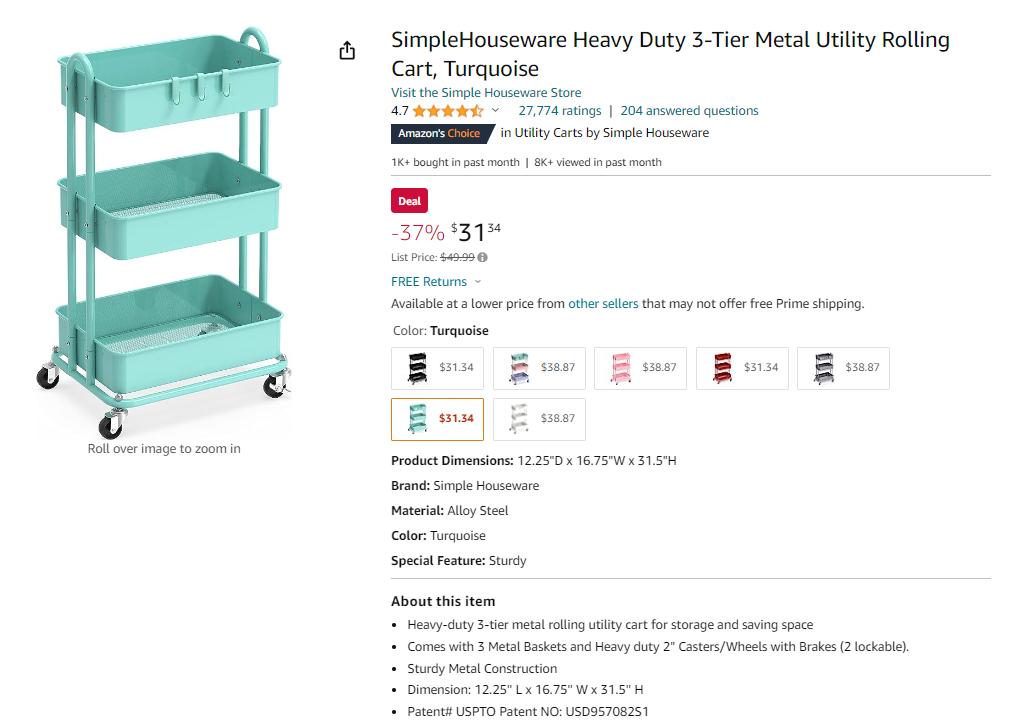Click the star rating icons
This screenshot has height=724, width=1012.
(x=448, y=111)
